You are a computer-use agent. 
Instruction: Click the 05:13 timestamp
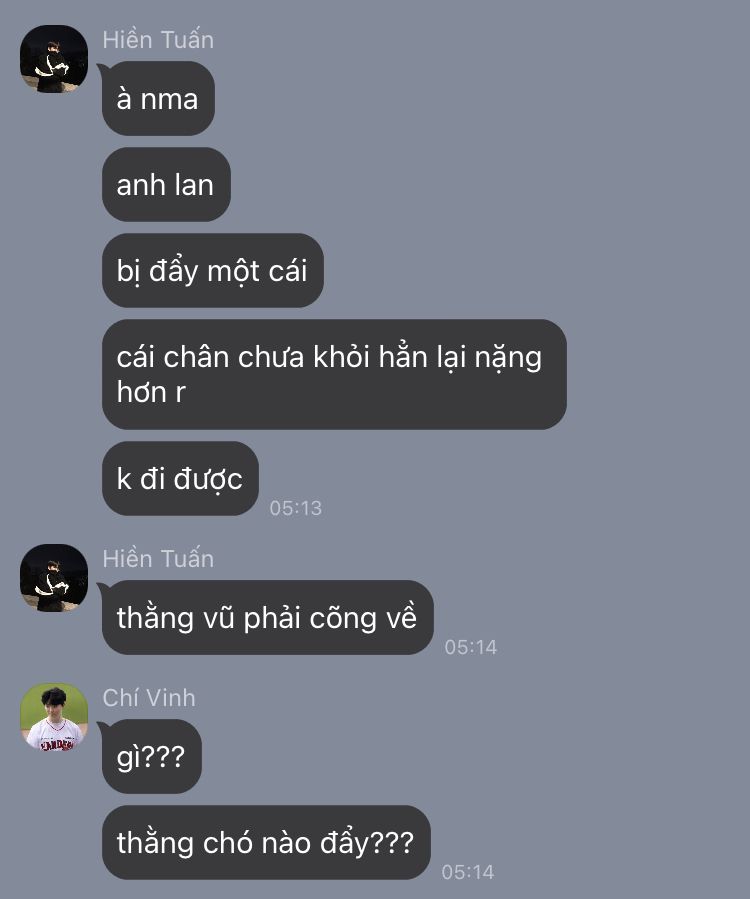coord(296,508)
